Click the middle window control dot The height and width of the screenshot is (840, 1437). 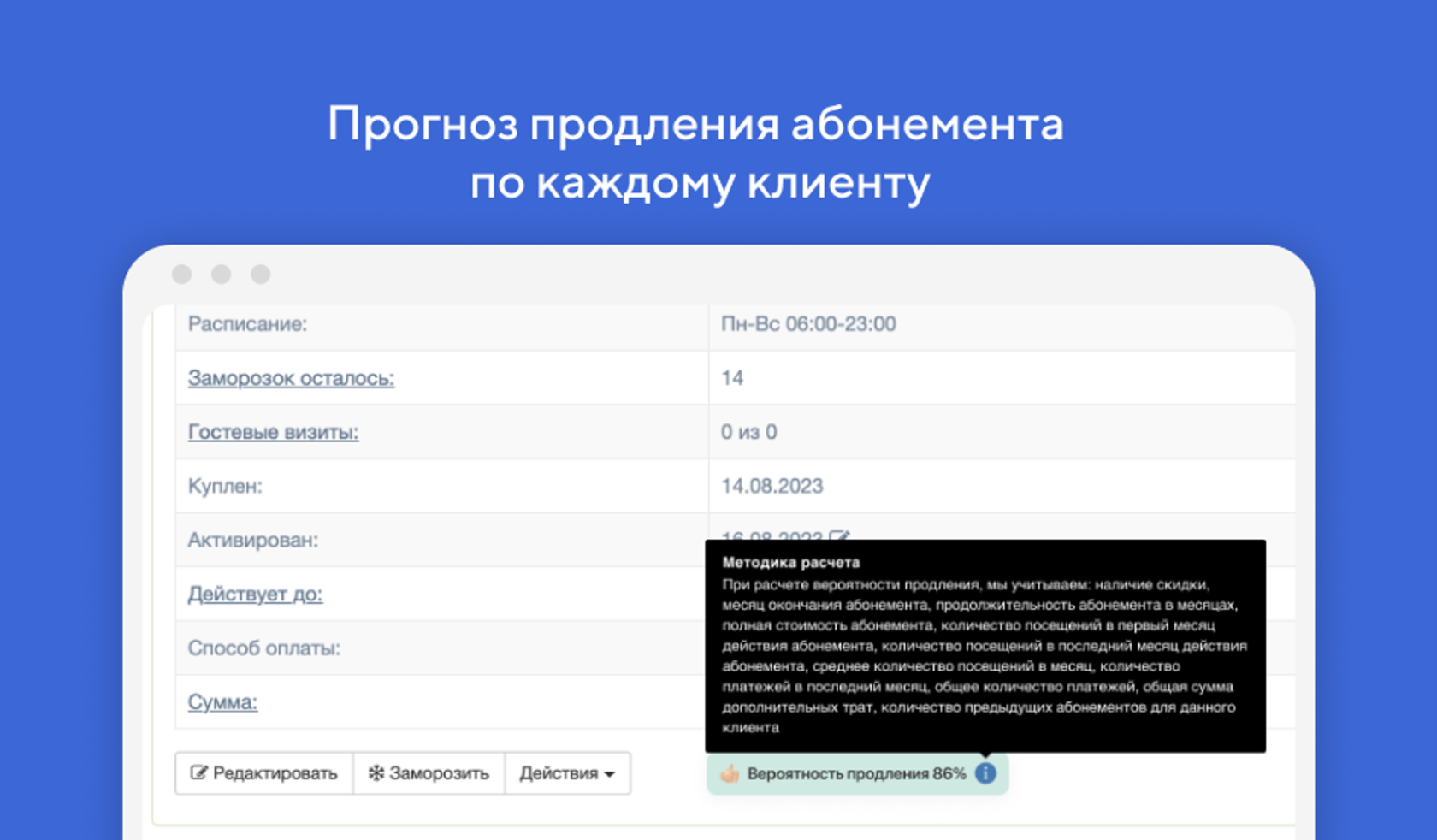click(x=221, y=275)
